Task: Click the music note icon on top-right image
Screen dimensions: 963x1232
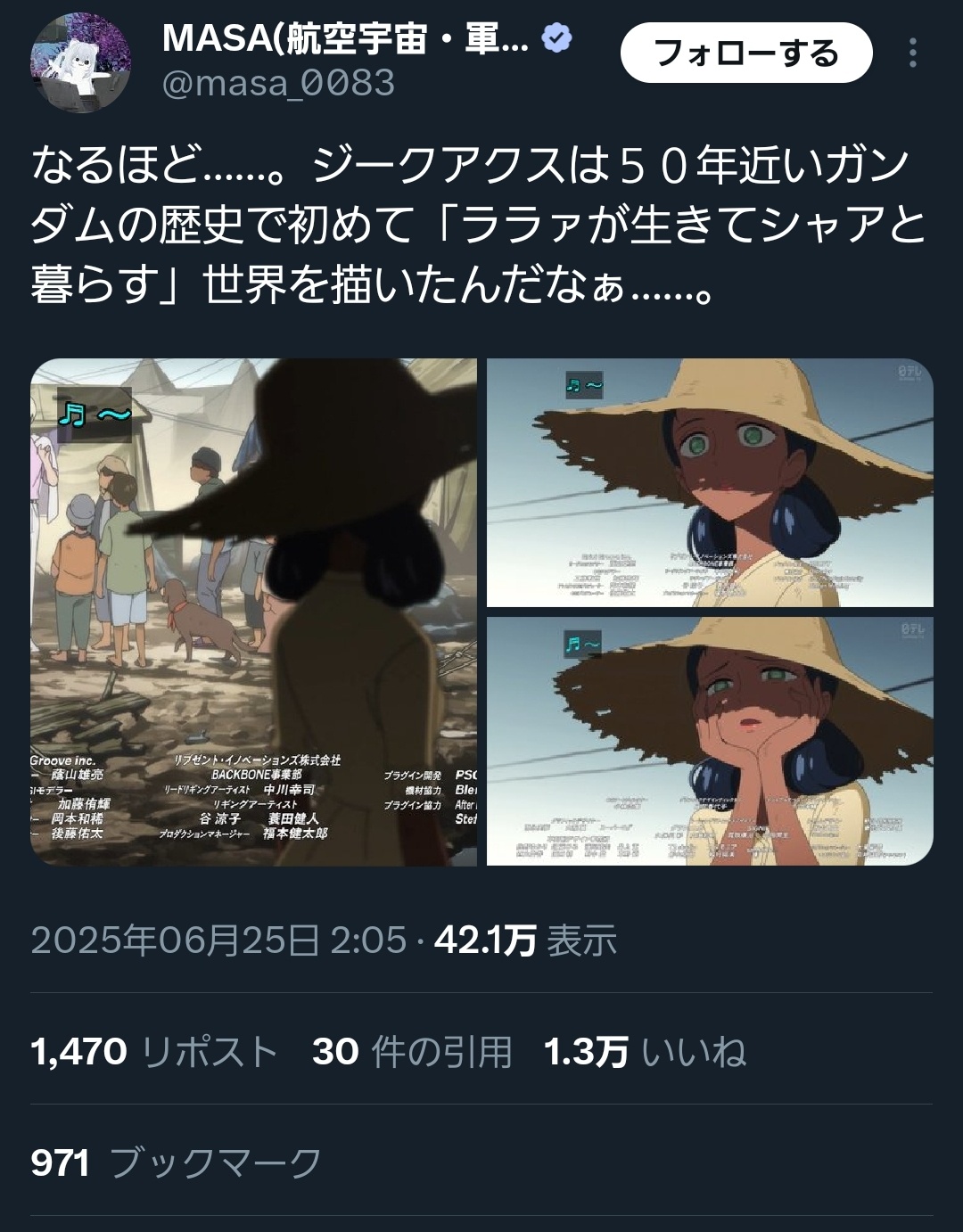Action: [584, 386]
